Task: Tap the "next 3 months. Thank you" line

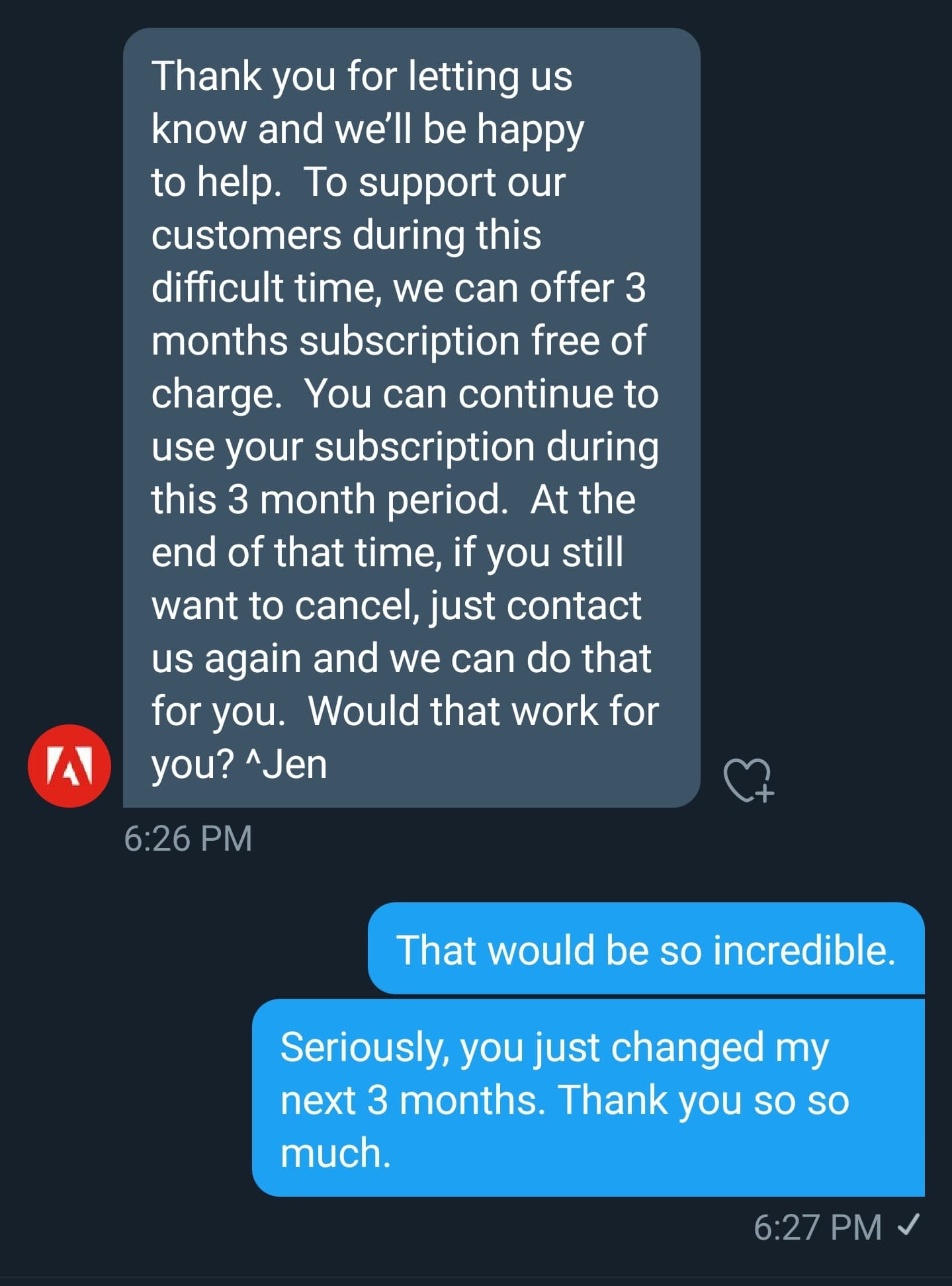Action: 564,1100
